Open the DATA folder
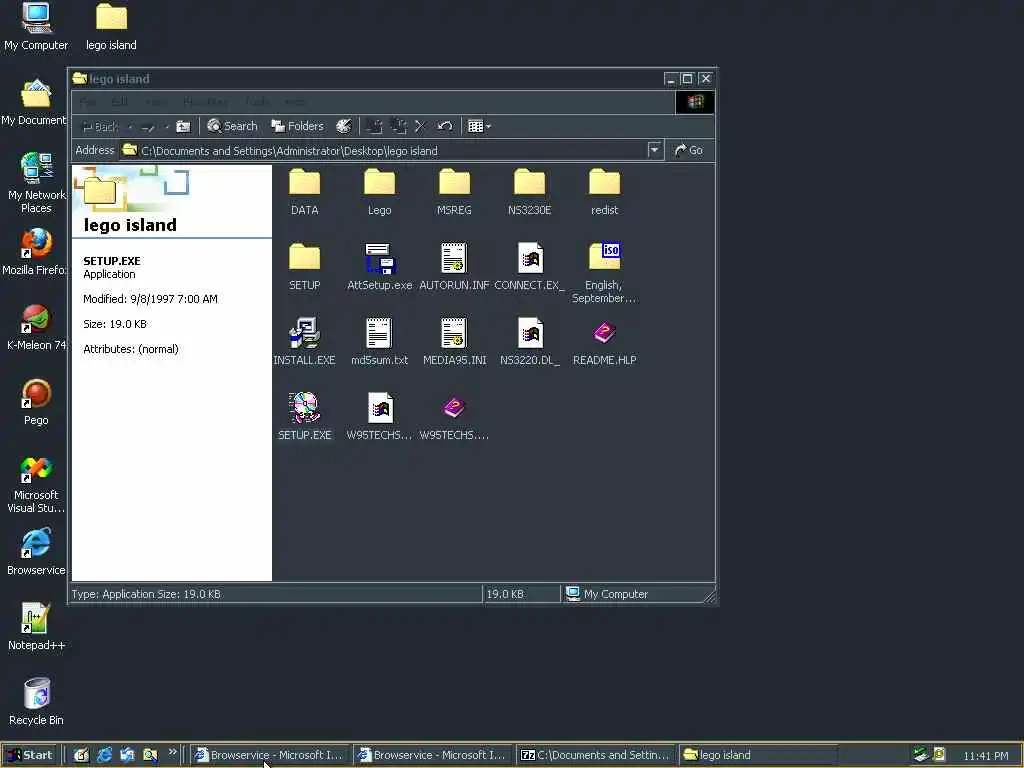This screenshot has width=1024, height=768. [304, 191]
